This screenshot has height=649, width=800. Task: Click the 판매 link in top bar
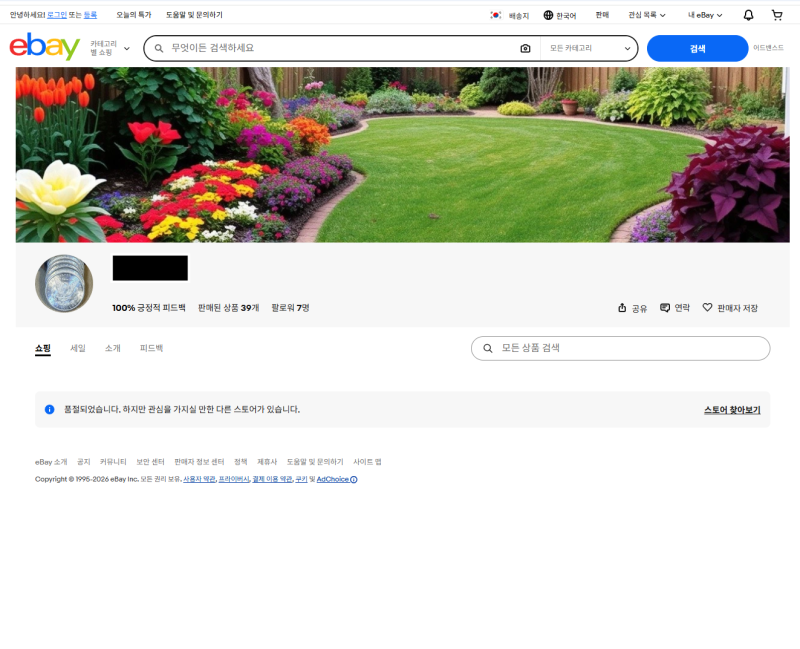pos(602,15)
